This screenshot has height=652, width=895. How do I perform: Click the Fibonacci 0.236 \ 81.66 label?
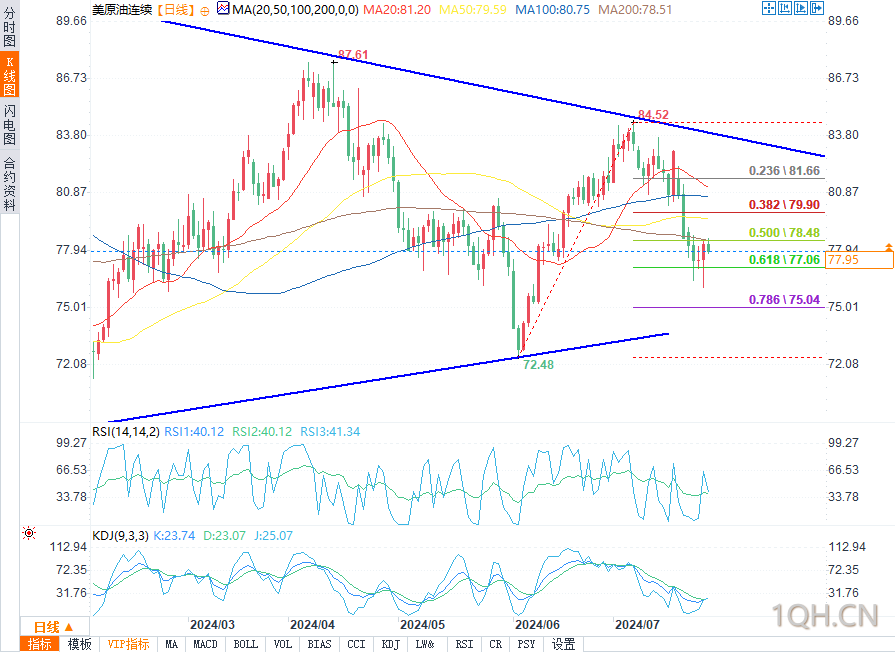pos(784,171)
